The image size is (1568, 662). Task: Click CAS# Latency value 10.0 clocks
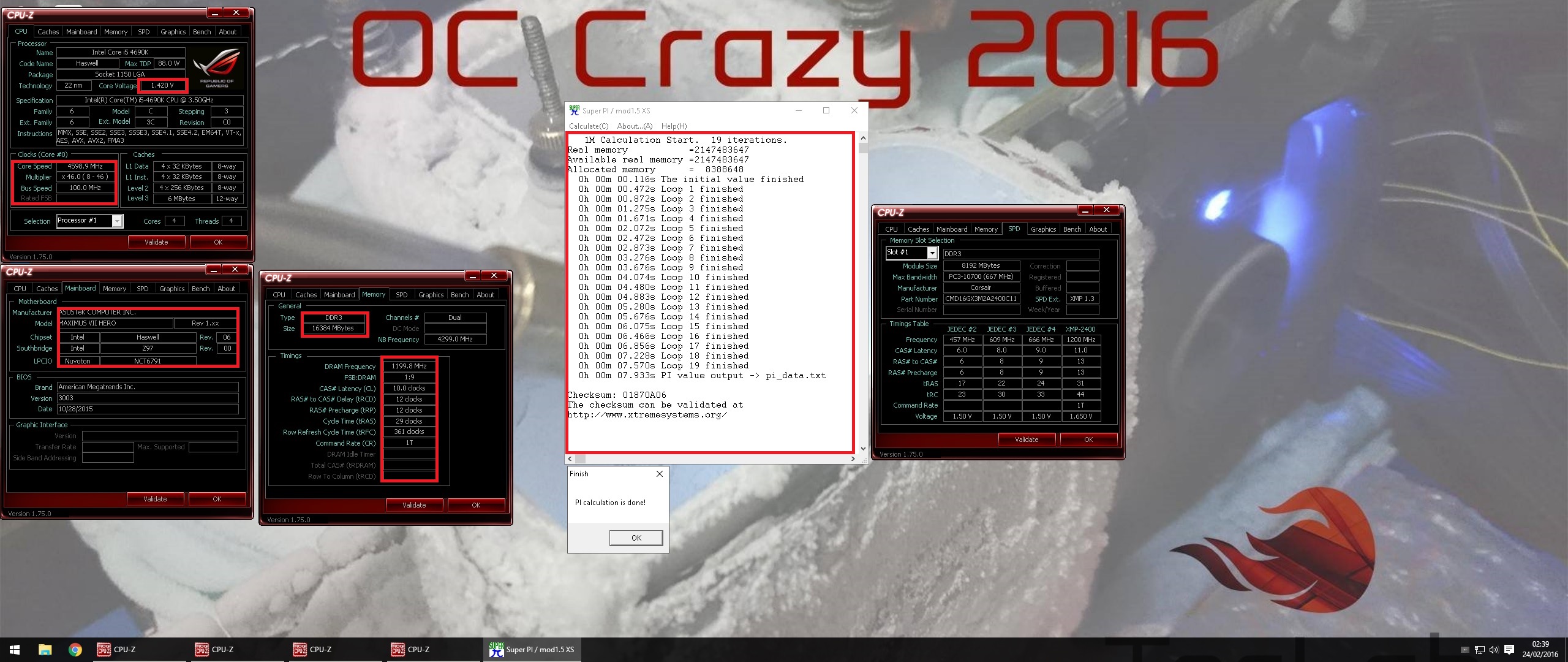(x=409, y=388)
